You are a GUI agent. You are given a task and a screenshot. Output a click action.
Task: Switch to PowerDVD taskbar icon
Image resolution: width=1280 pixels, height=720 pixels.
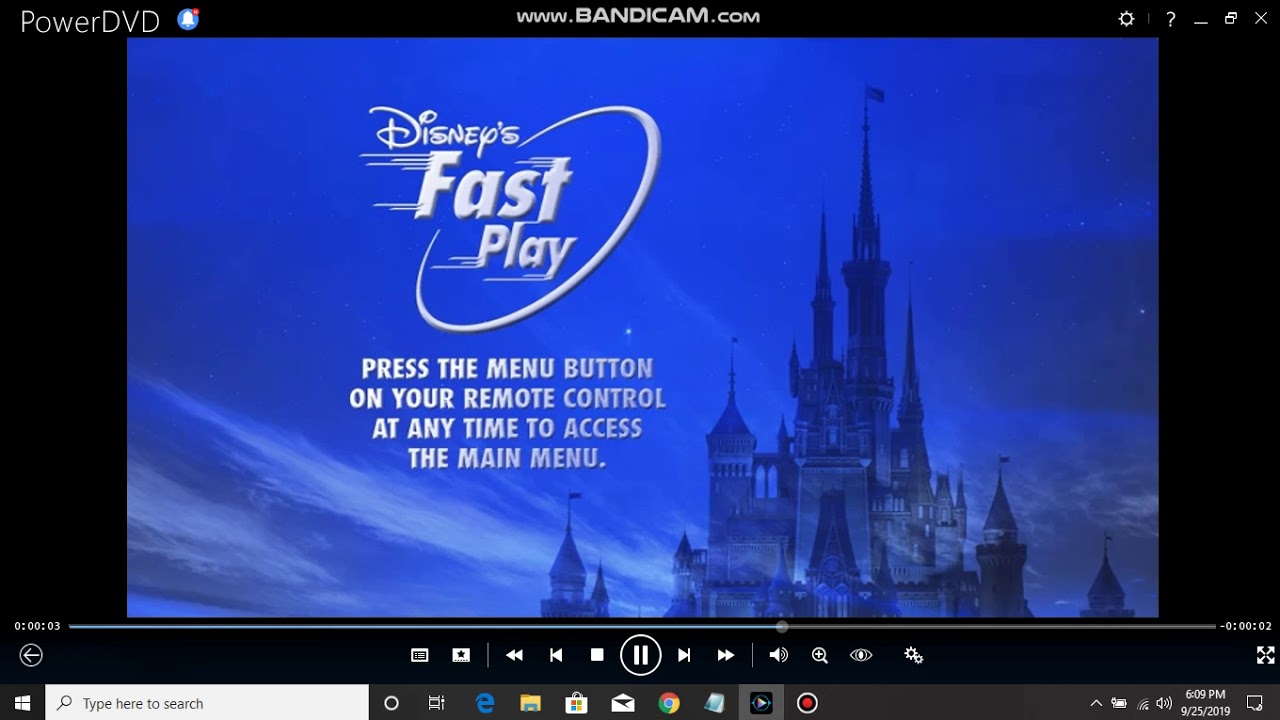coord(761,703)
